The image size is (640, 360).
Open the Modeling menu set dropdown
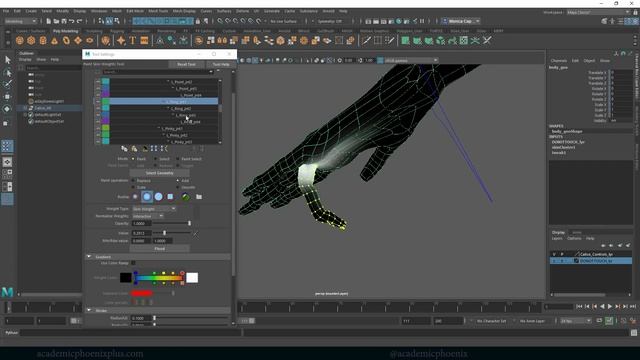20,21
